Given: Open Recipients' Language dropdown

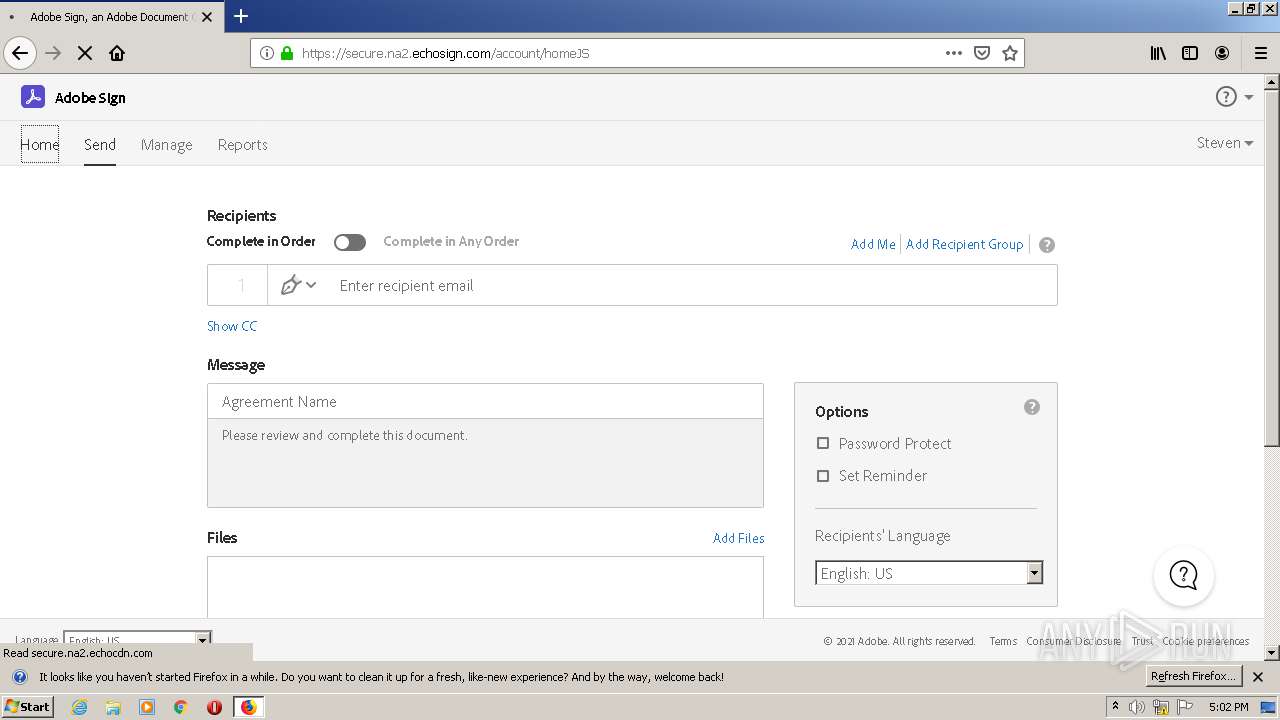Looking at the screenshot, I should (929, 573).
